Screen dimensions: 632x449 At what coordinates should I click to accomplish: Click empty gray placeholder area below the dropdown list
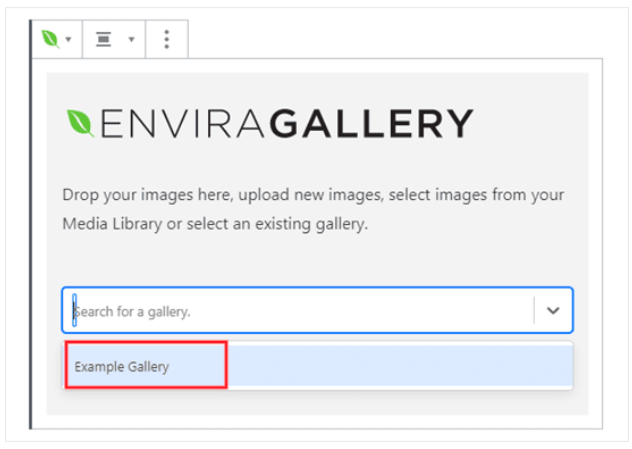pos(318,403)
